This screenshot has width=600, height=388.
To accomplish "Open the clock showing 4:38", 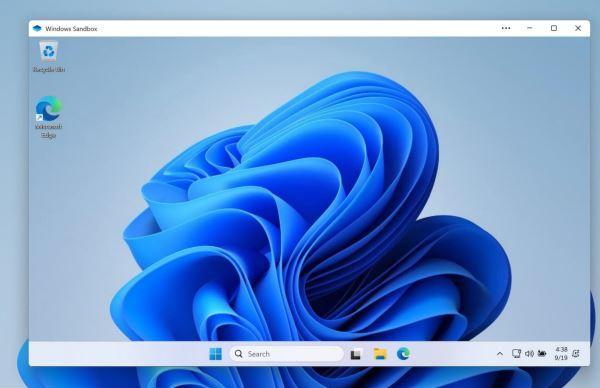I will [561, 354].
